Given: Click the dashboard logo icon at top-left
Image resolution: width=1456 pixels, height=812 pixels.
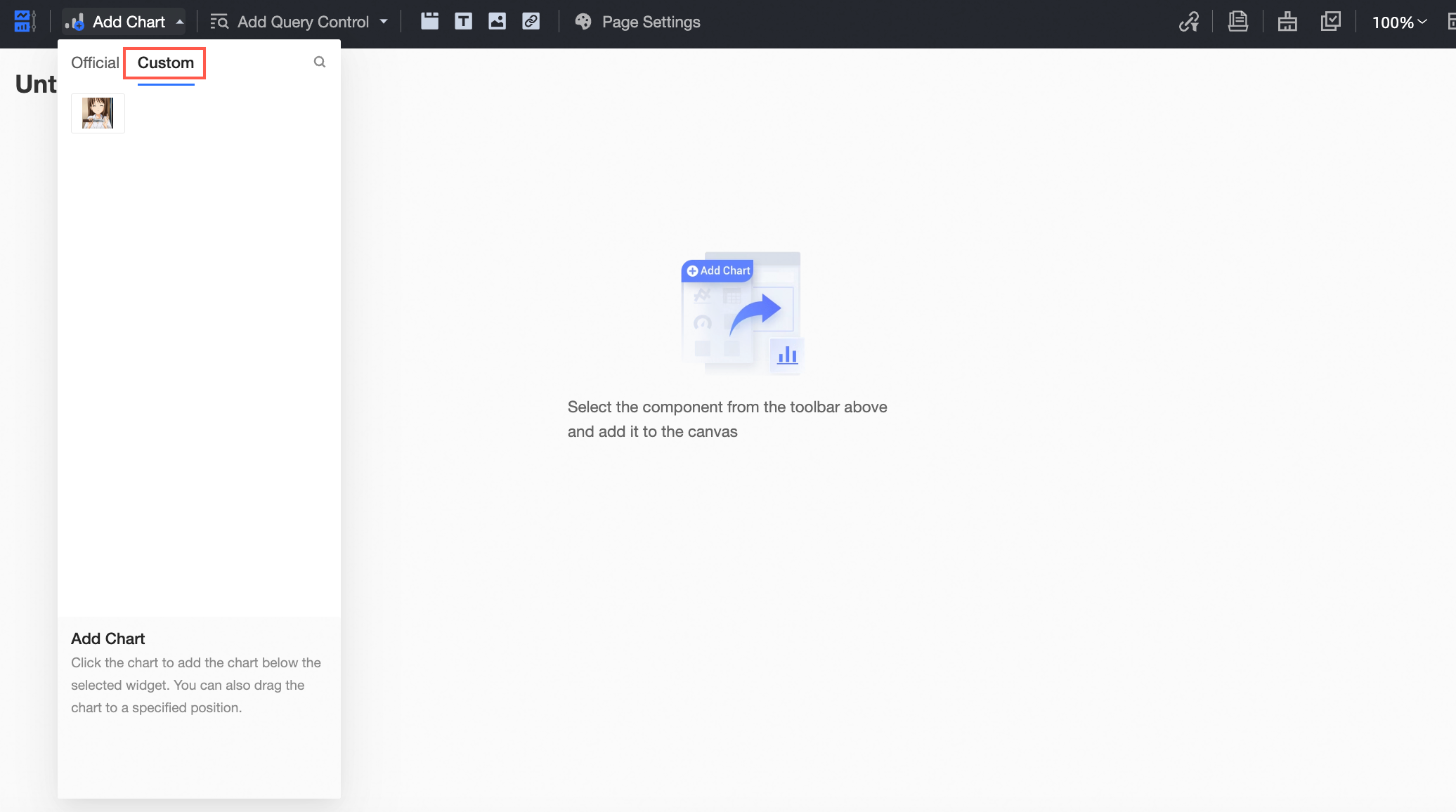Looking at the screenshot, I should point(24,22).
